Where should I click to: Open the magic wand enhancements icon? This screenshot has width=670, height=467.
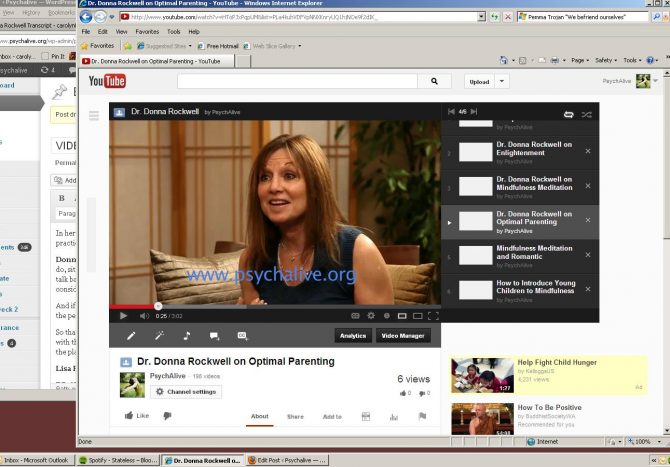159,336
